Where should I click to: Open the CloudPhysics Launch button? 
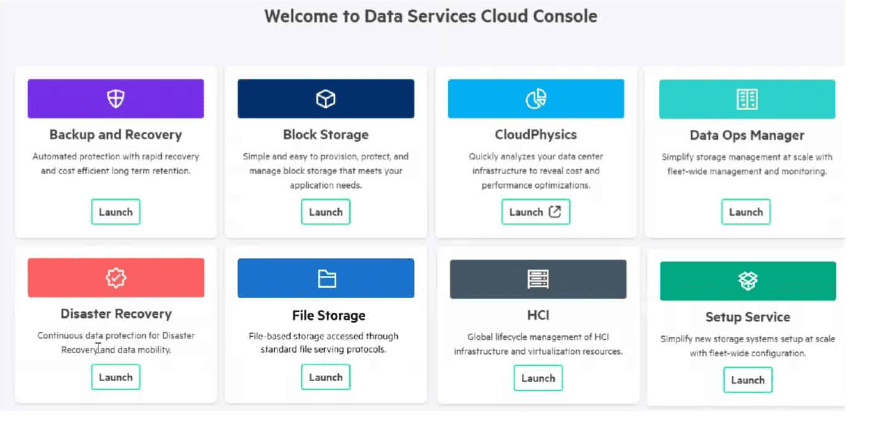tap(536, 212)
